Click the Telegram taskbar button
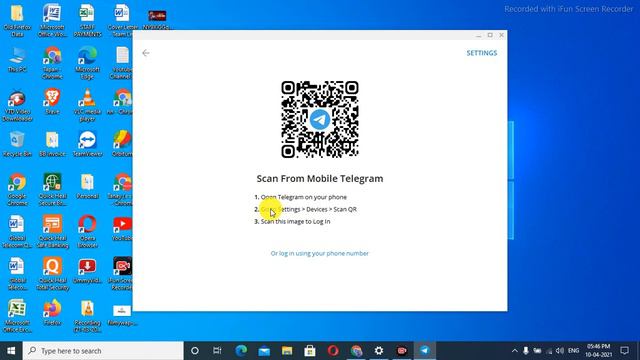 coord(425,351)
